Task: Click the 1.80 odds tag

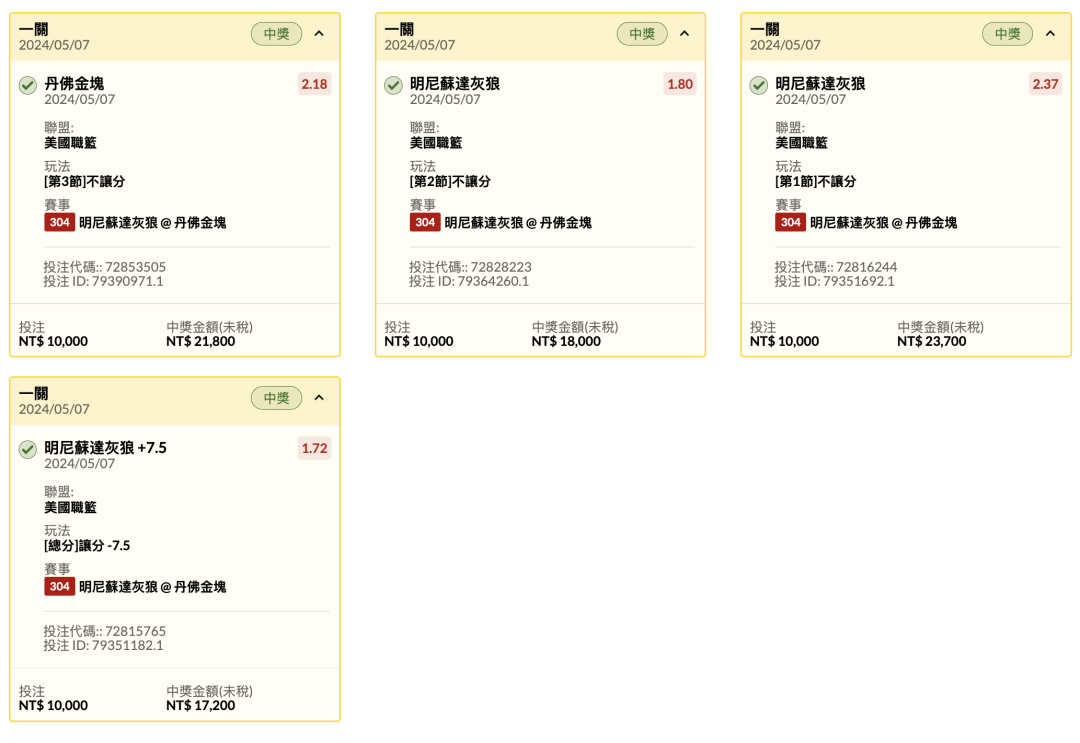Action: tap(680, 84)
